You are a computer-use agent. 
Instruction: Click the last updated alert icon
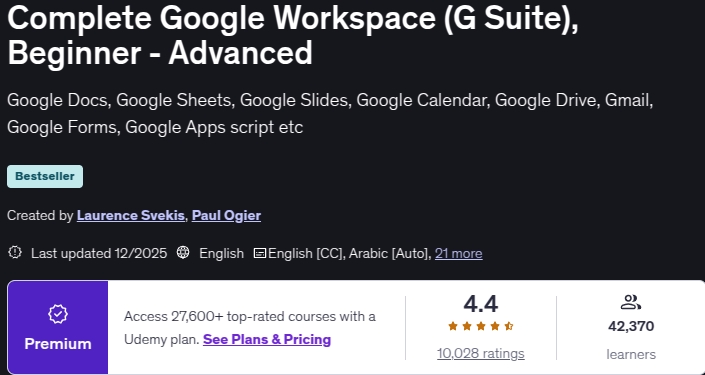(x=15, y=252)
